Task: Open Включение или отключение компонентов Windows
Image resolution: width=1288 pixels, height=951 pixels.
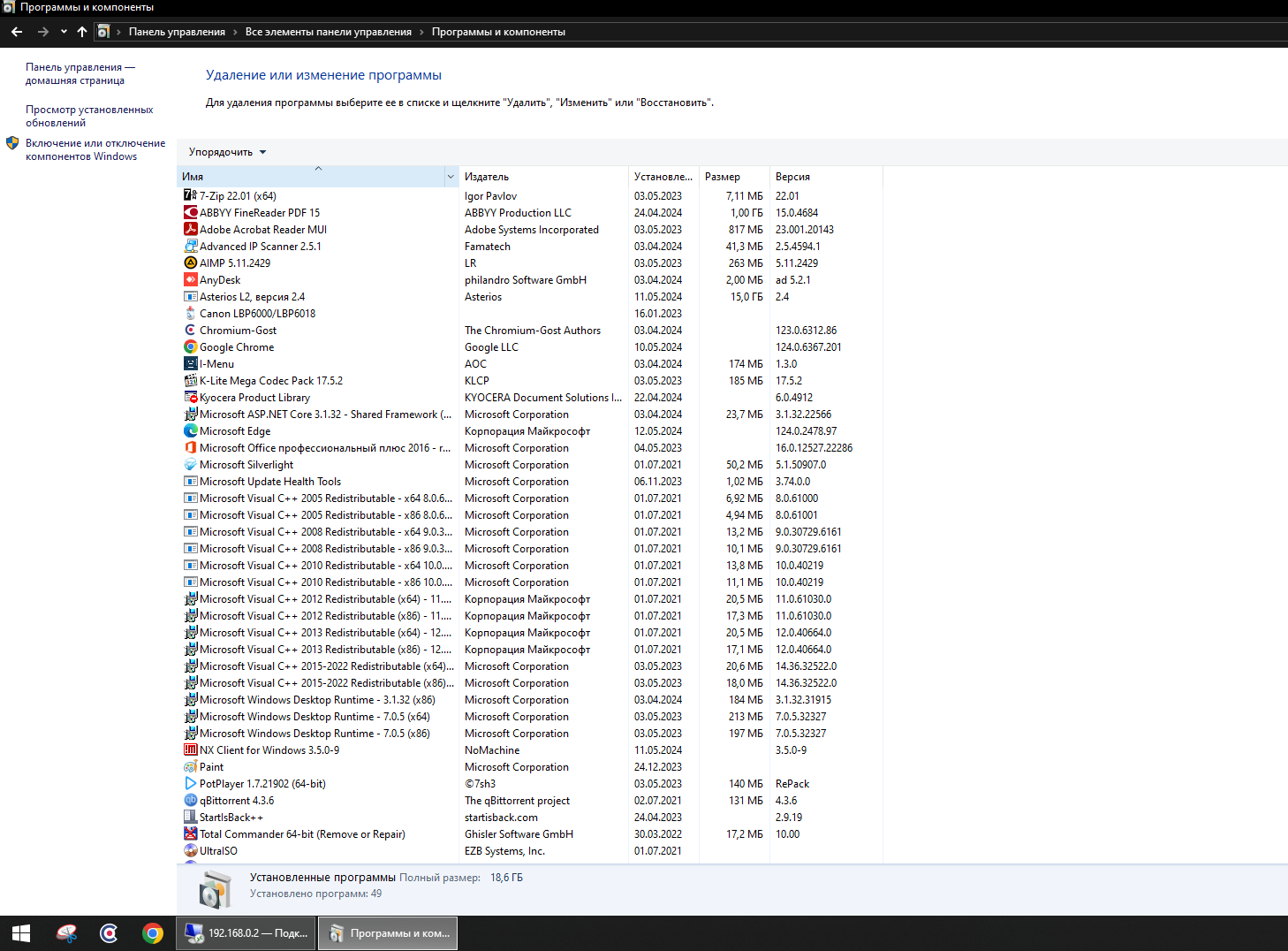Action: coord(95,149)
